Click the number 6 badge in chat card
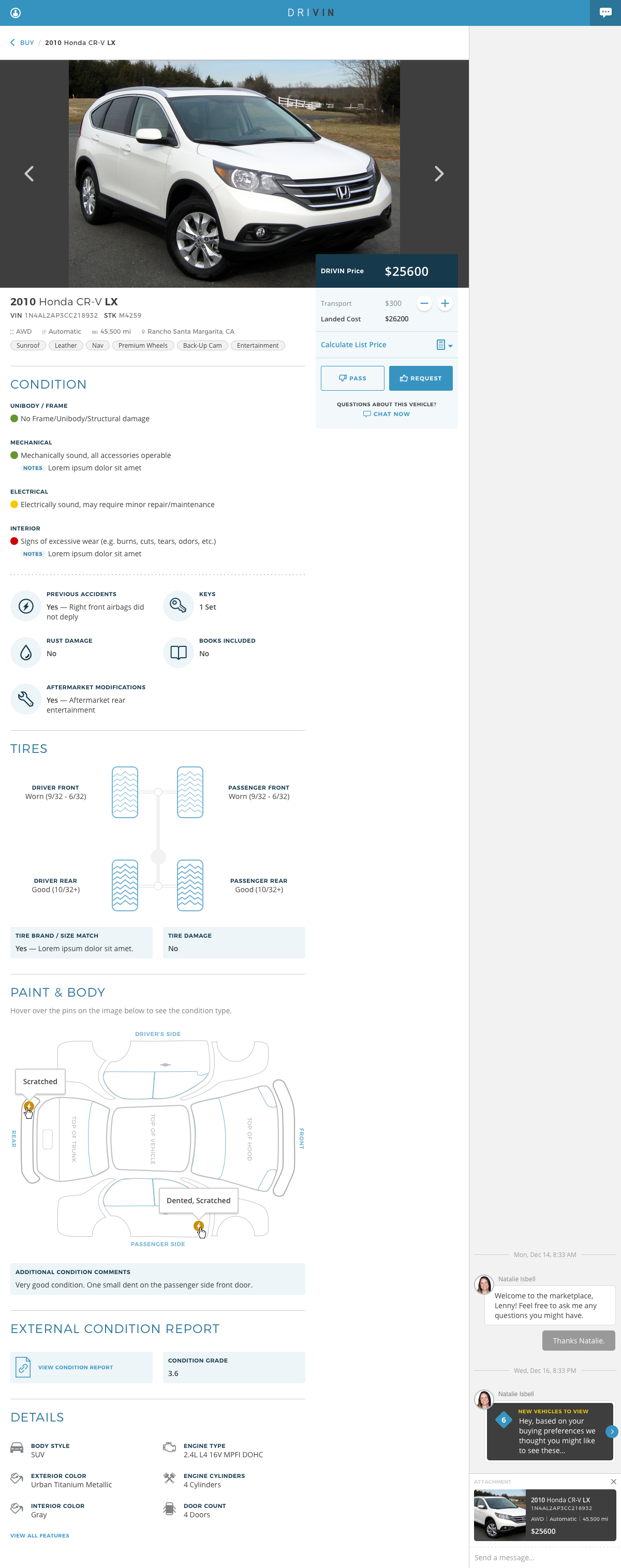 point(504,1420)
